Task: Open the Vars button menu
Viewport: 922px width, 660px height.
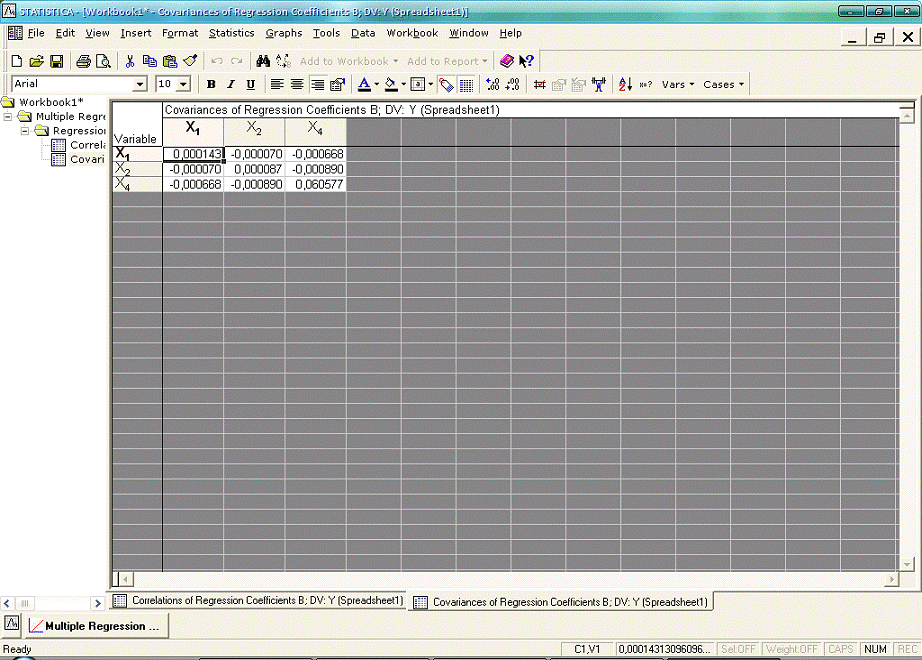Action: (677, 85)
